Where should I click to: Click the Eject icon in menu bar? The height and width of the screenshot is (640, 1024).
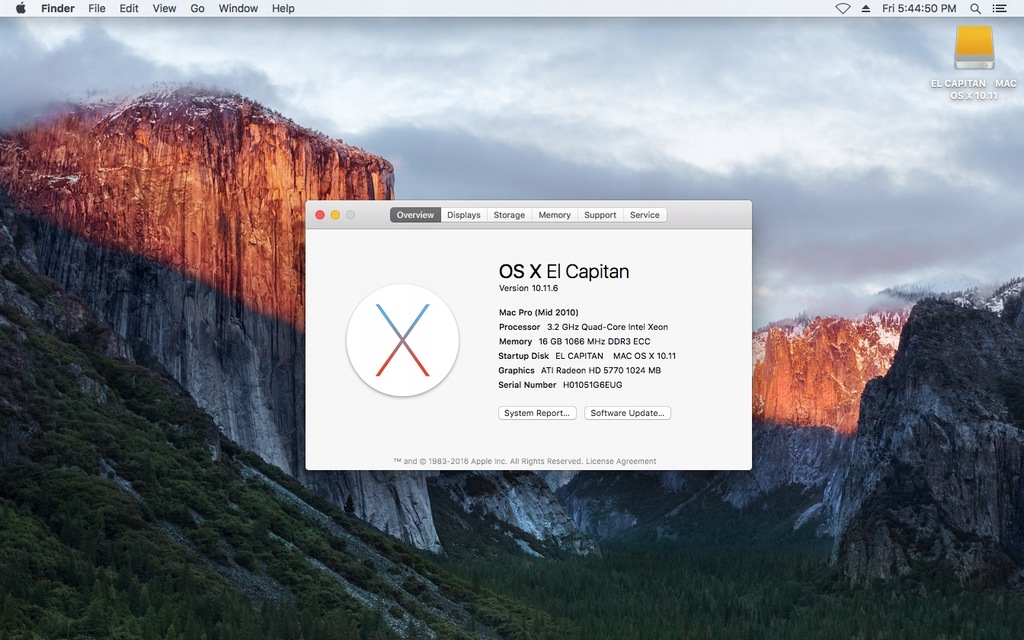point(865,8)
